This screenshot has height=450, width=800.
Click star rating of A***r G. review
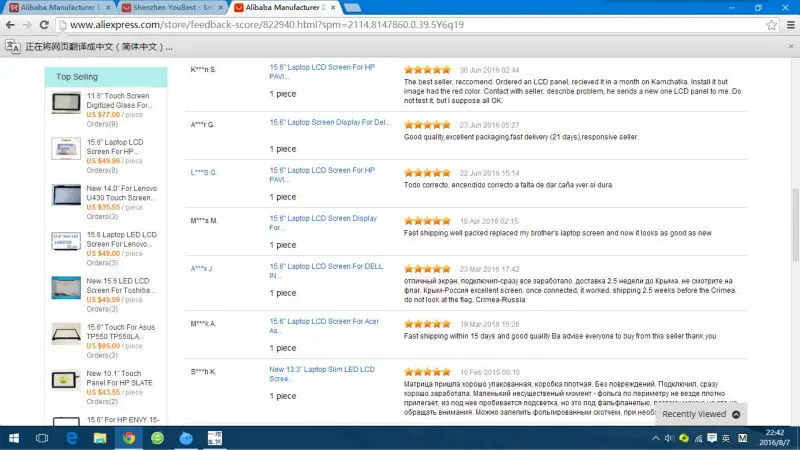coord(428,125)
